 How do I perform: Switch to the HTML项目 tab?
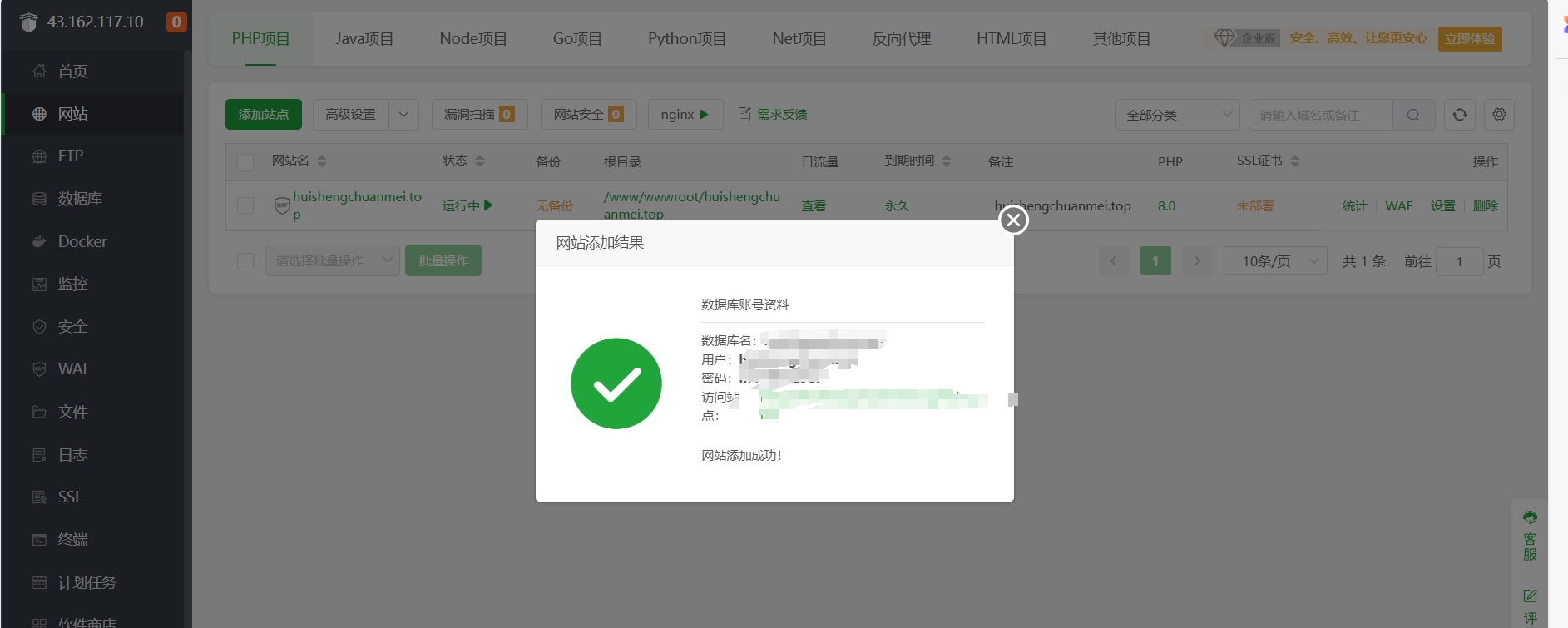[x=1012, y=39]
